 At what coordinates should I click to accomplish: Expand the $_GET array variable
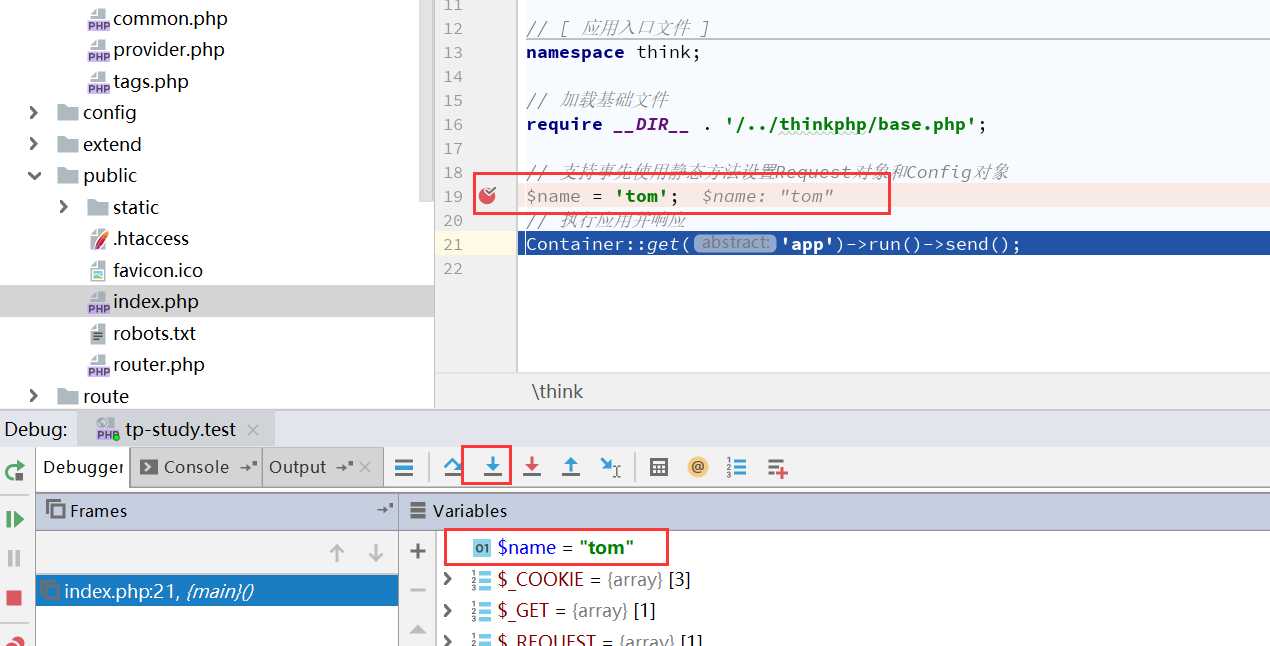pyautogui.click(x=449, y=610)
